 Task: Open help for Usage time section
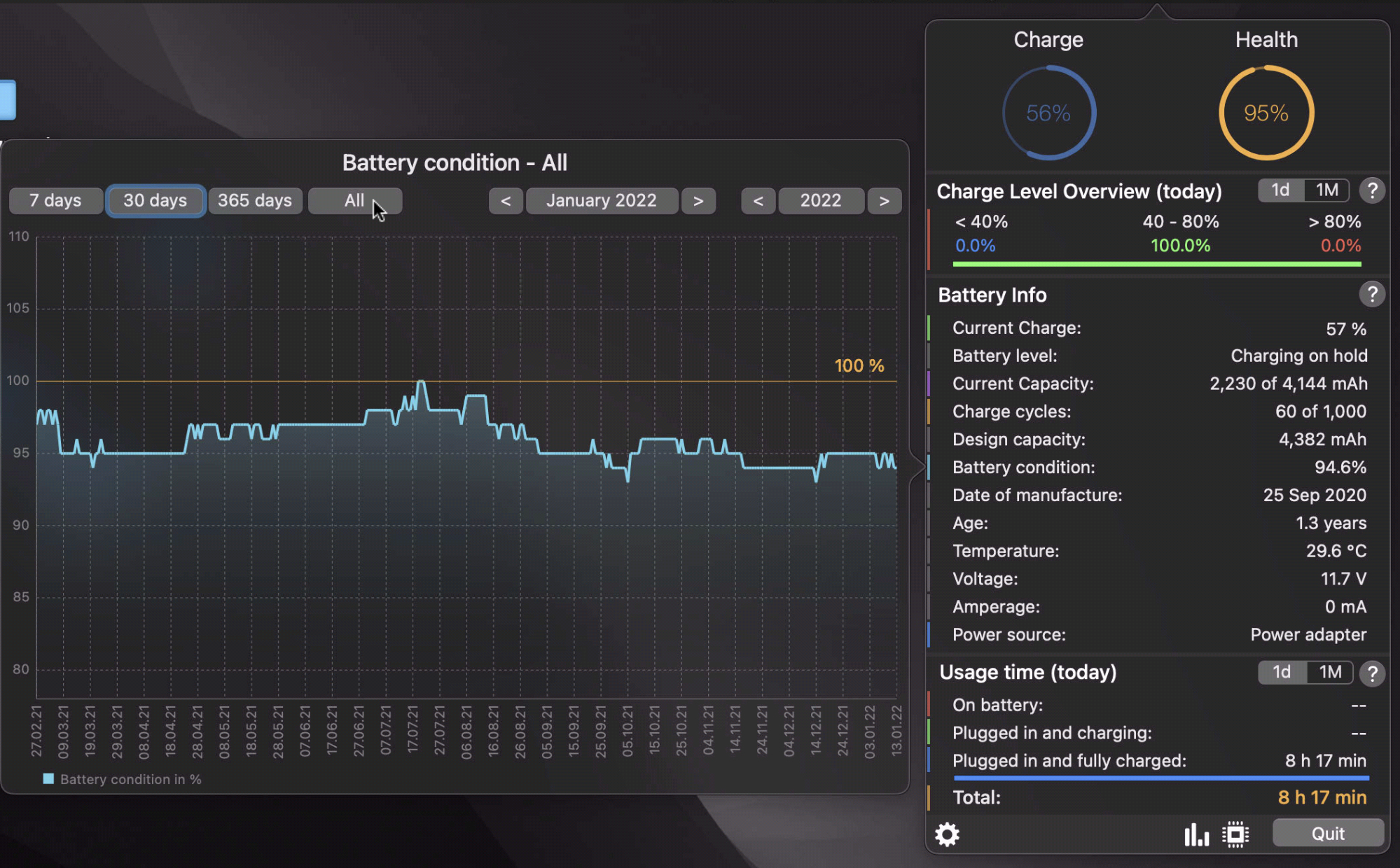(1372, 673)
